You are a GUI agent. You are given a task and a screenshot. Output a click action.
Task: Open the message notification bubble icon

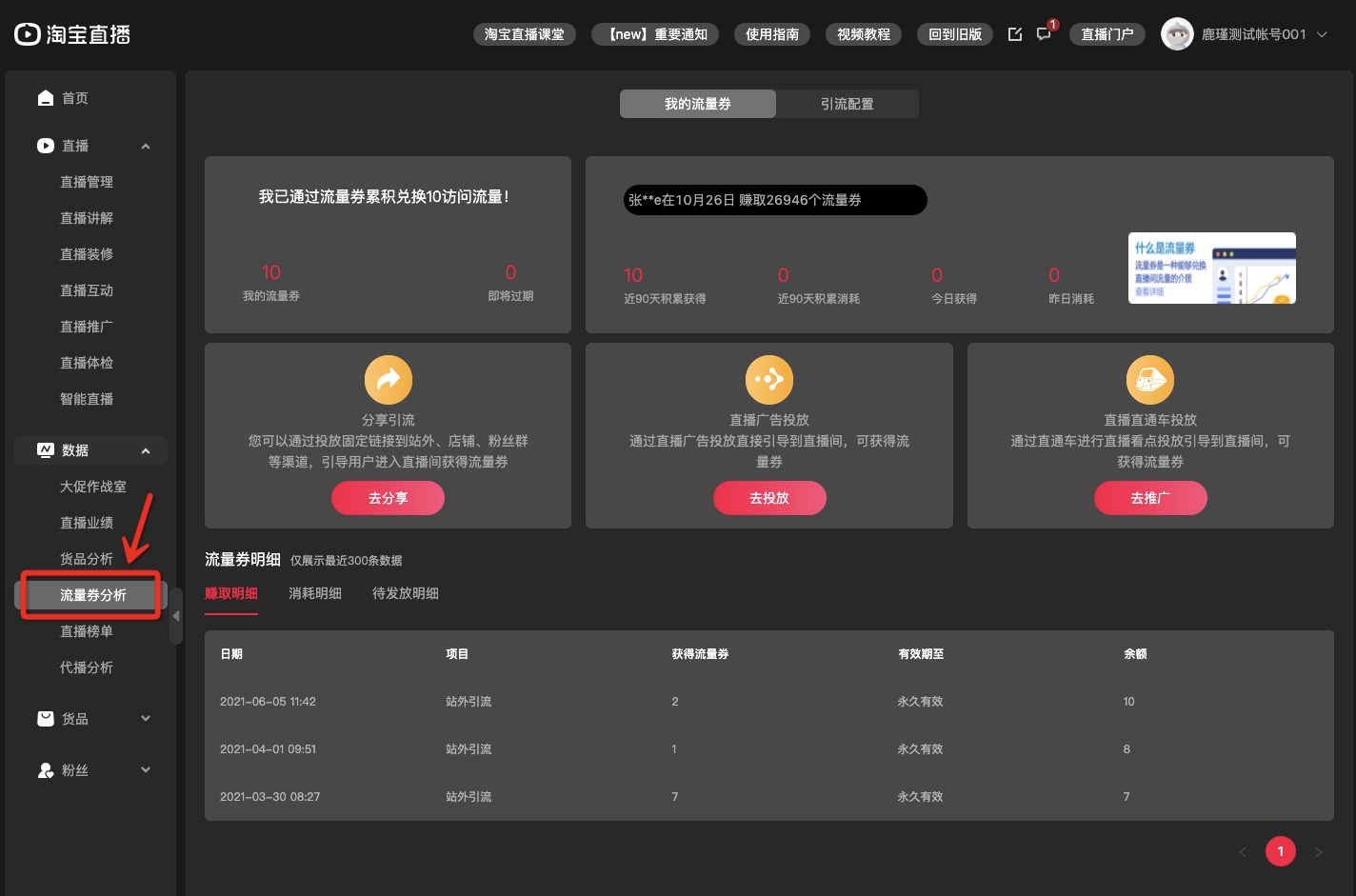1045,34
